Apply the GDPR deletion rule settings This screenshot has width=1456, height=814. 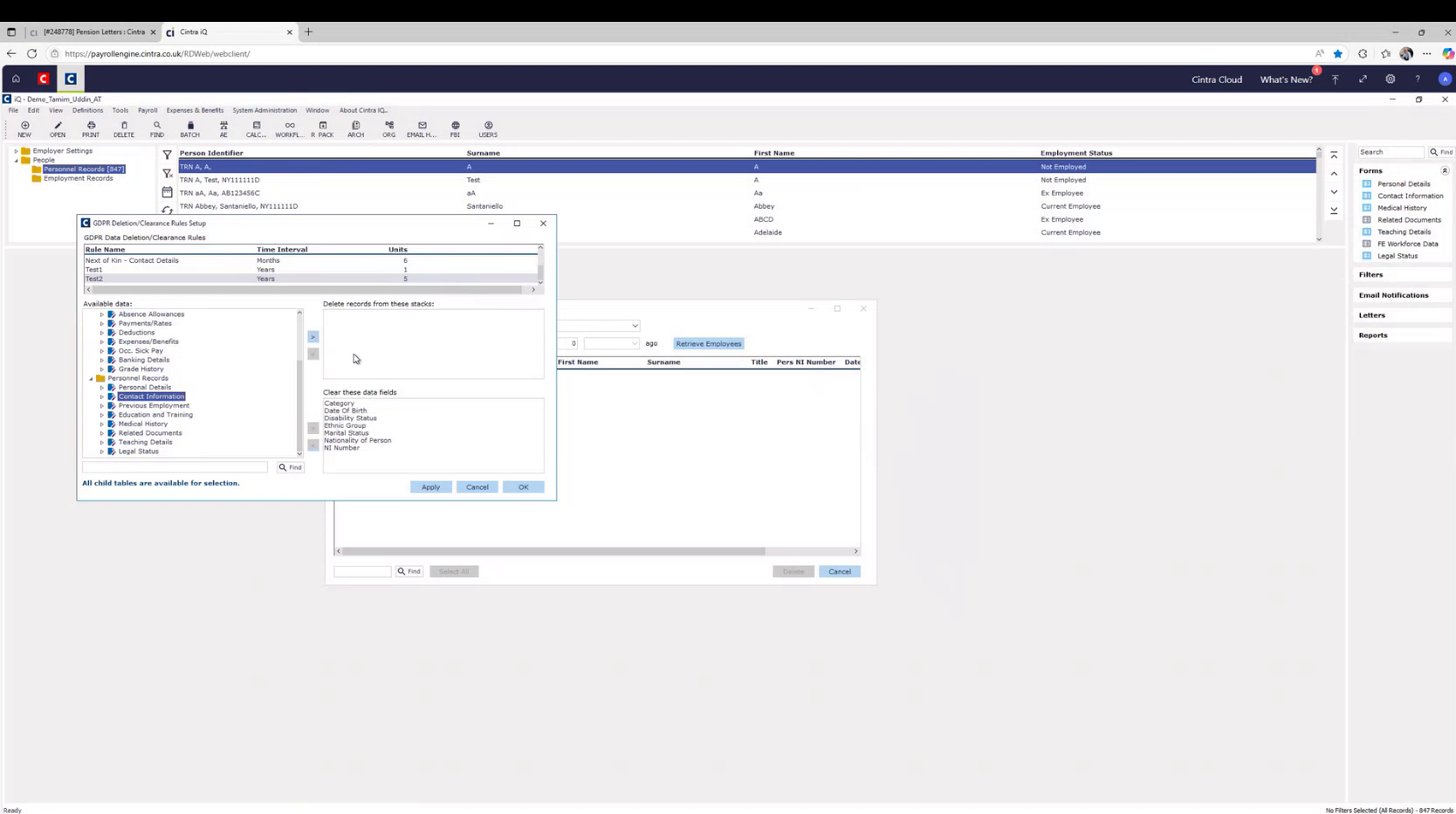pos(430,486)
